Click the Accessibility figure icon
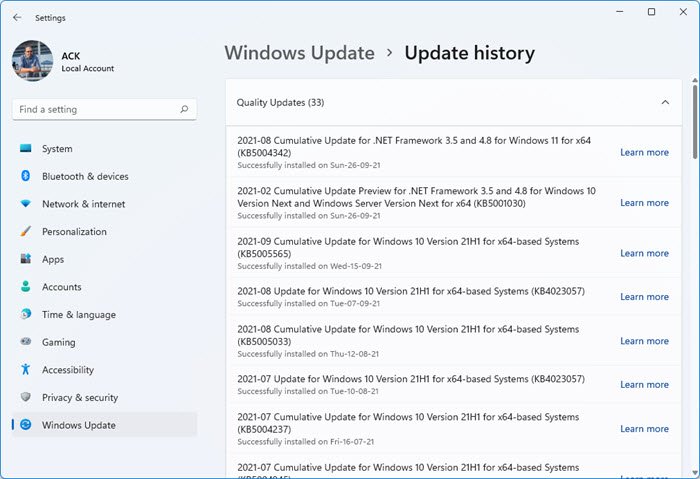 [26, 370]
